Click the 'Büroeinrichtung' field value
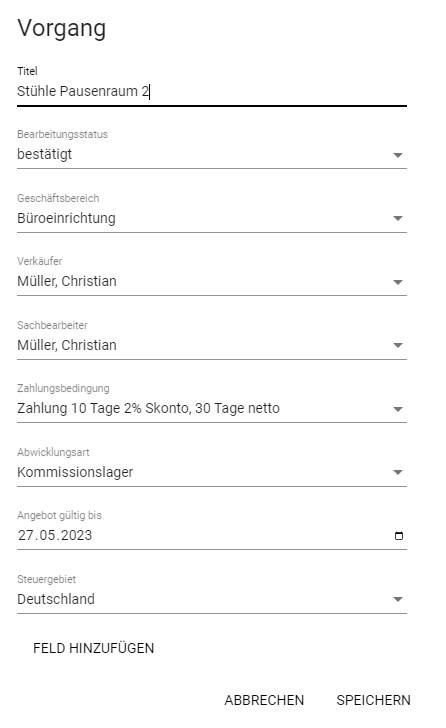Viewport: 446px width, 728px height. (x=66, y=218)
